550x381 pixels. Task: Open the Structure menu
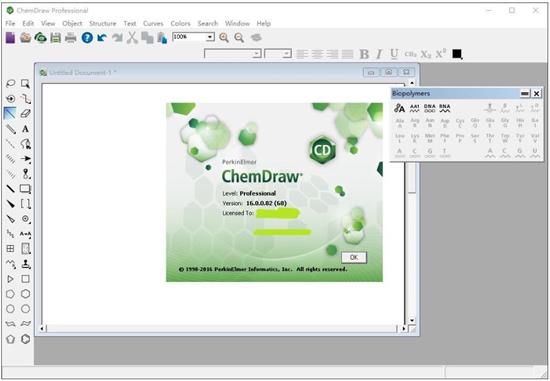coord(103,24)
